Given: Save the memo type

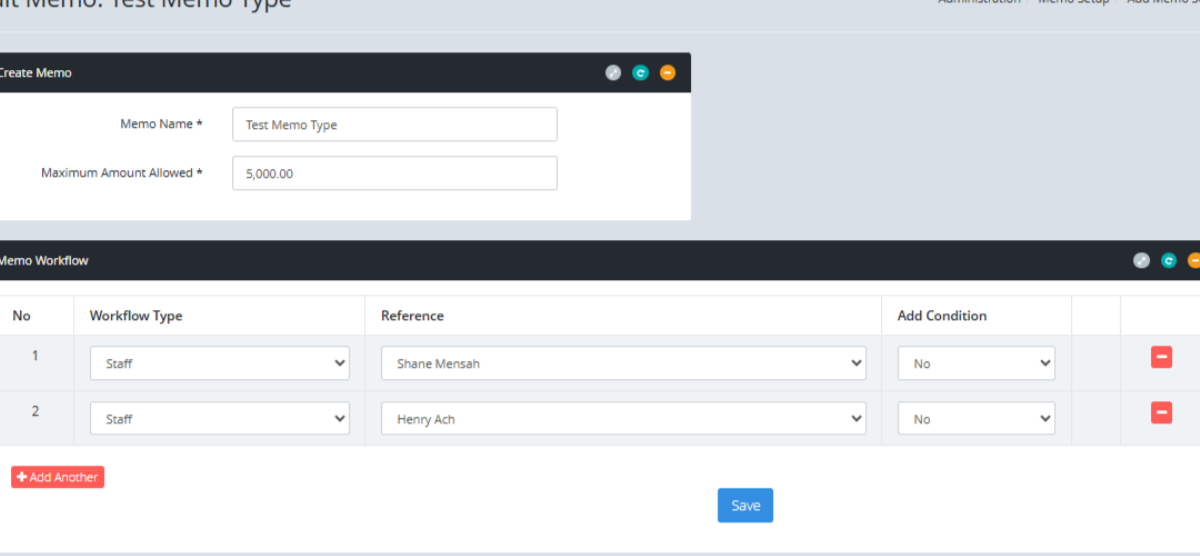Looking at the screenshot, I should tap(745, 506).
